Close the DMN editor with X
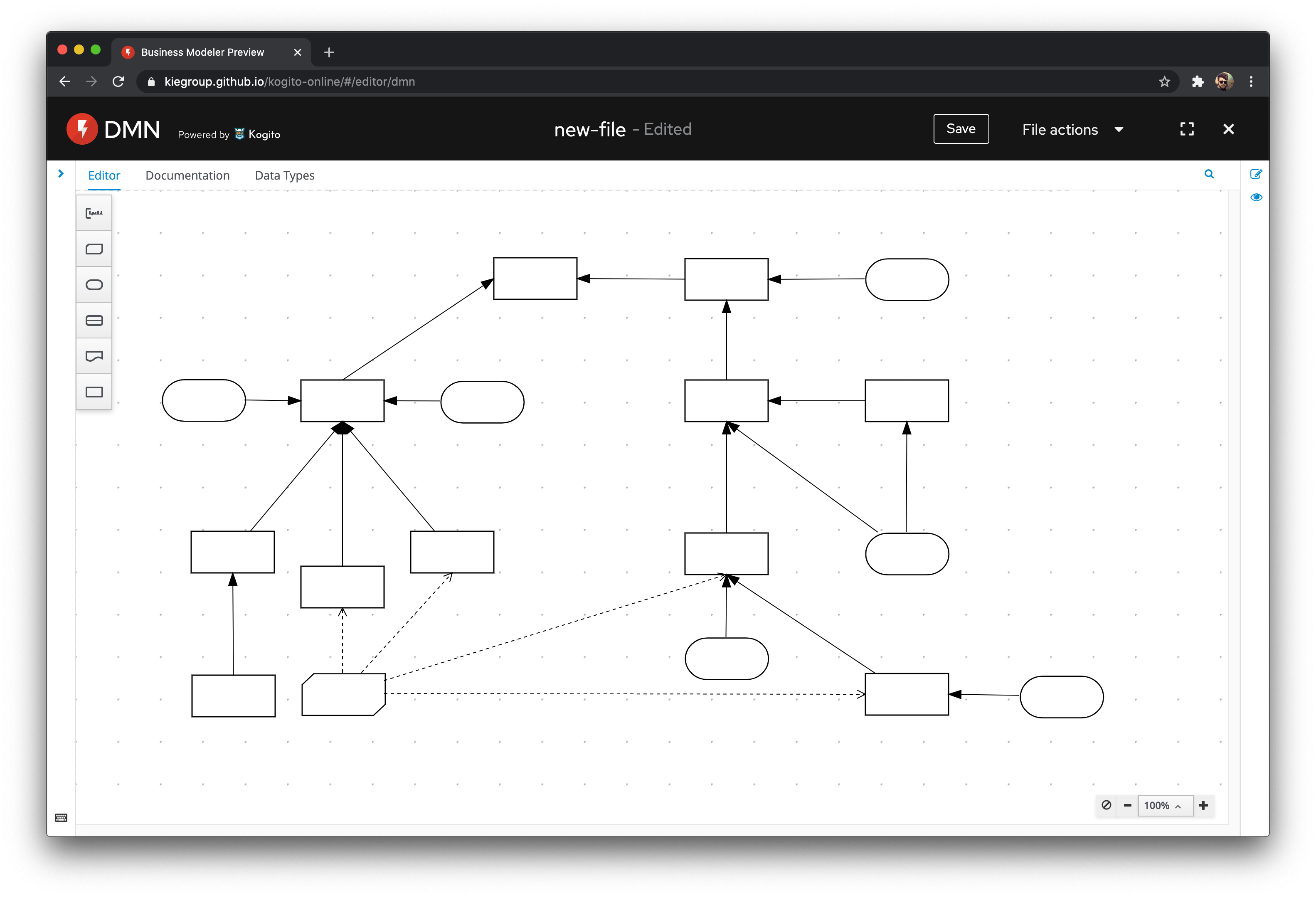This screenshot has height=898, width=1316. coord(1228,130)
